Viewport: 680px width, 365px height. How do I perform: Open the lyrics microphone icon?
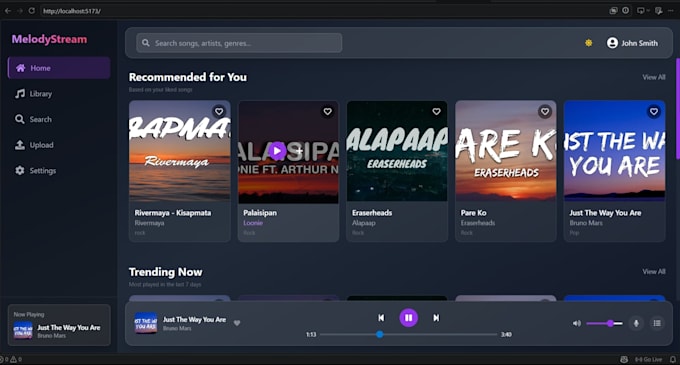[636, 323]
